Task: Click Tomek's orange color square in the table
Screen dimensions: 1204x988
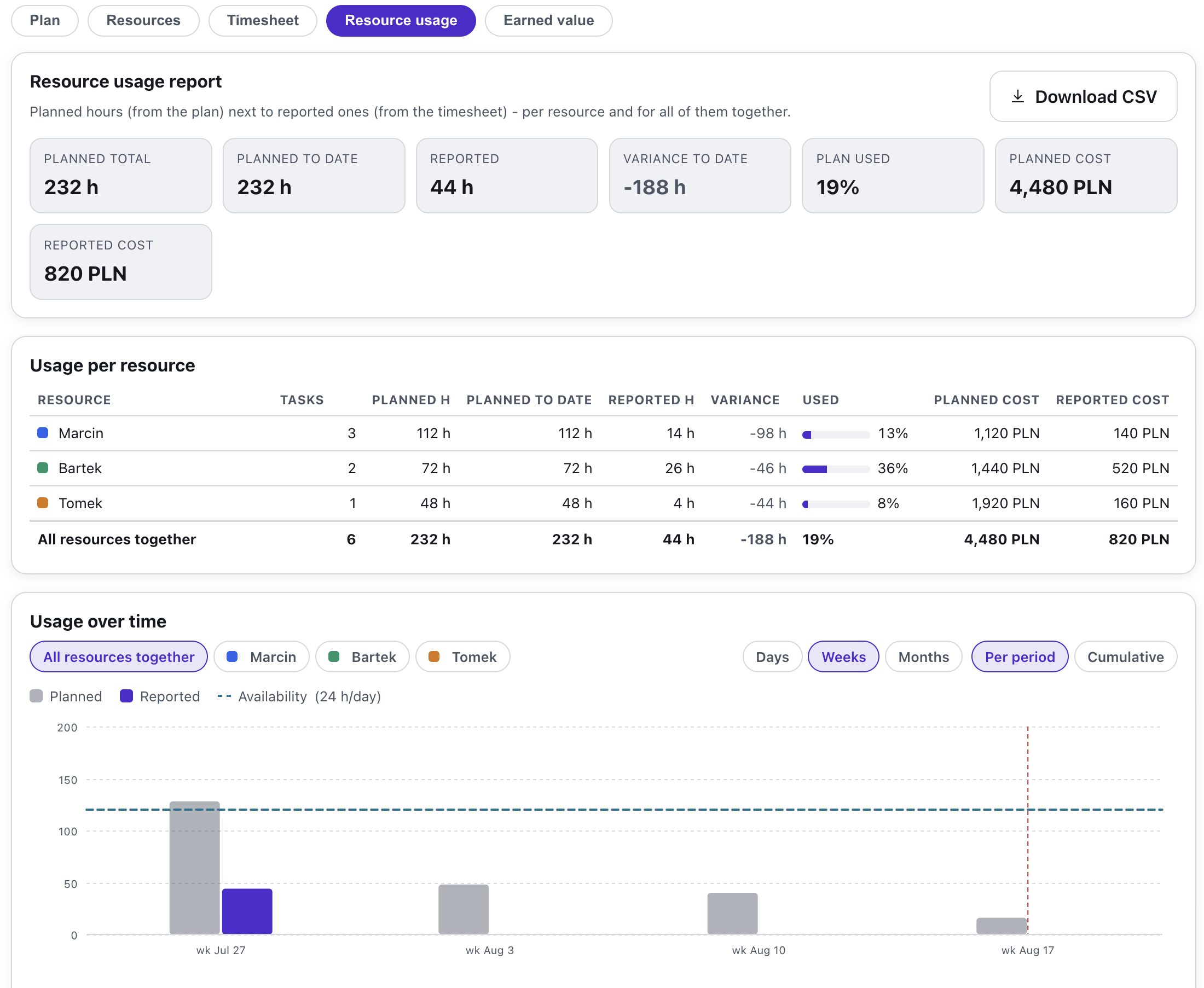Action: [43, 503]
